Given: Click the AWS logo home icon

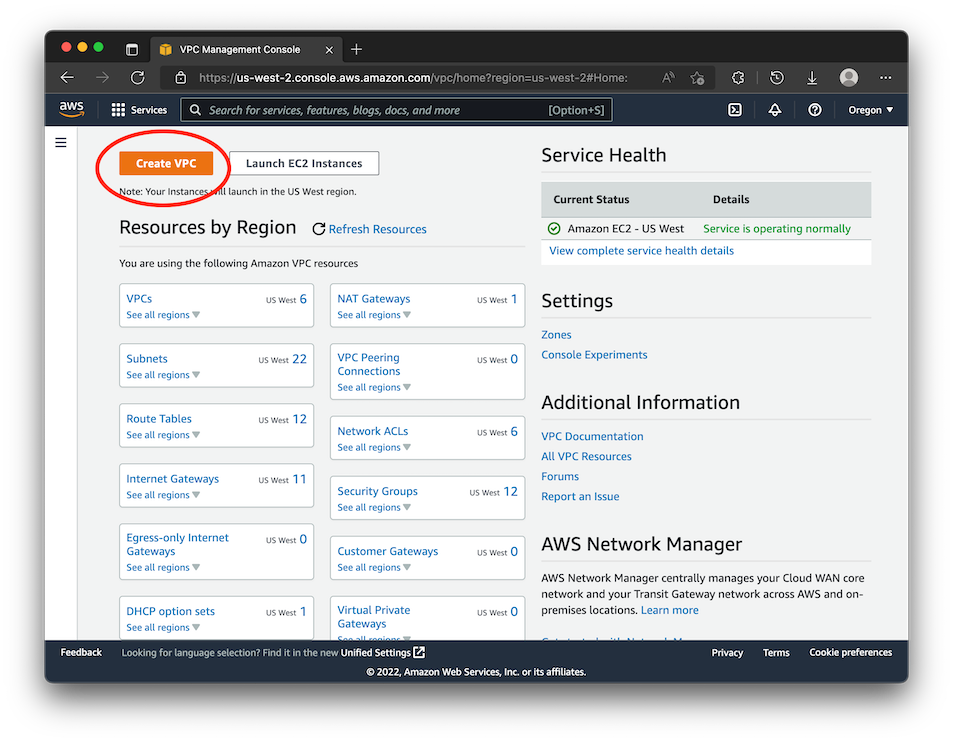Looking at the screenshot, I should tap(71, 109).
